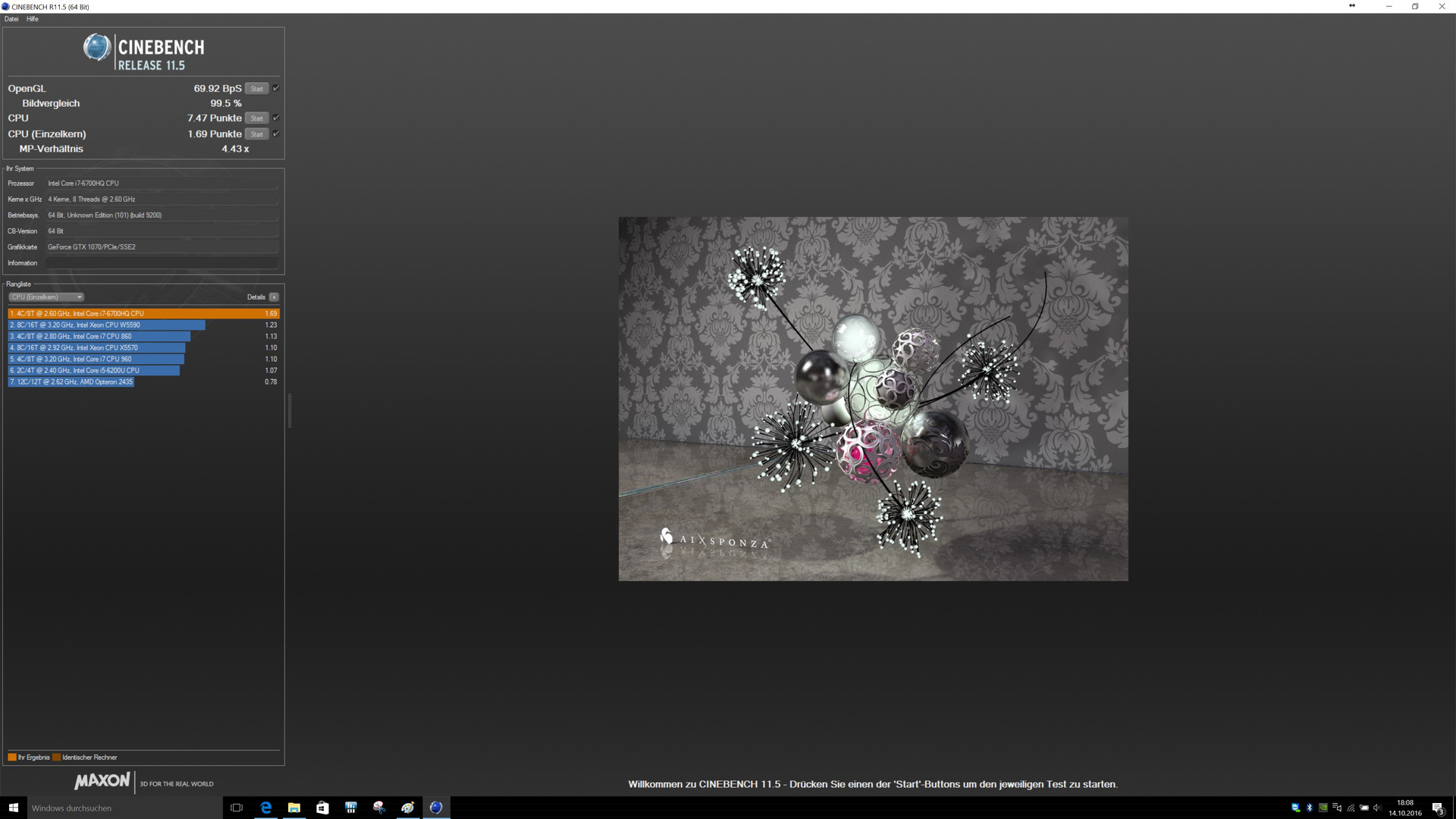
Task: Click the MAXON logo
Action: [102, 781]
